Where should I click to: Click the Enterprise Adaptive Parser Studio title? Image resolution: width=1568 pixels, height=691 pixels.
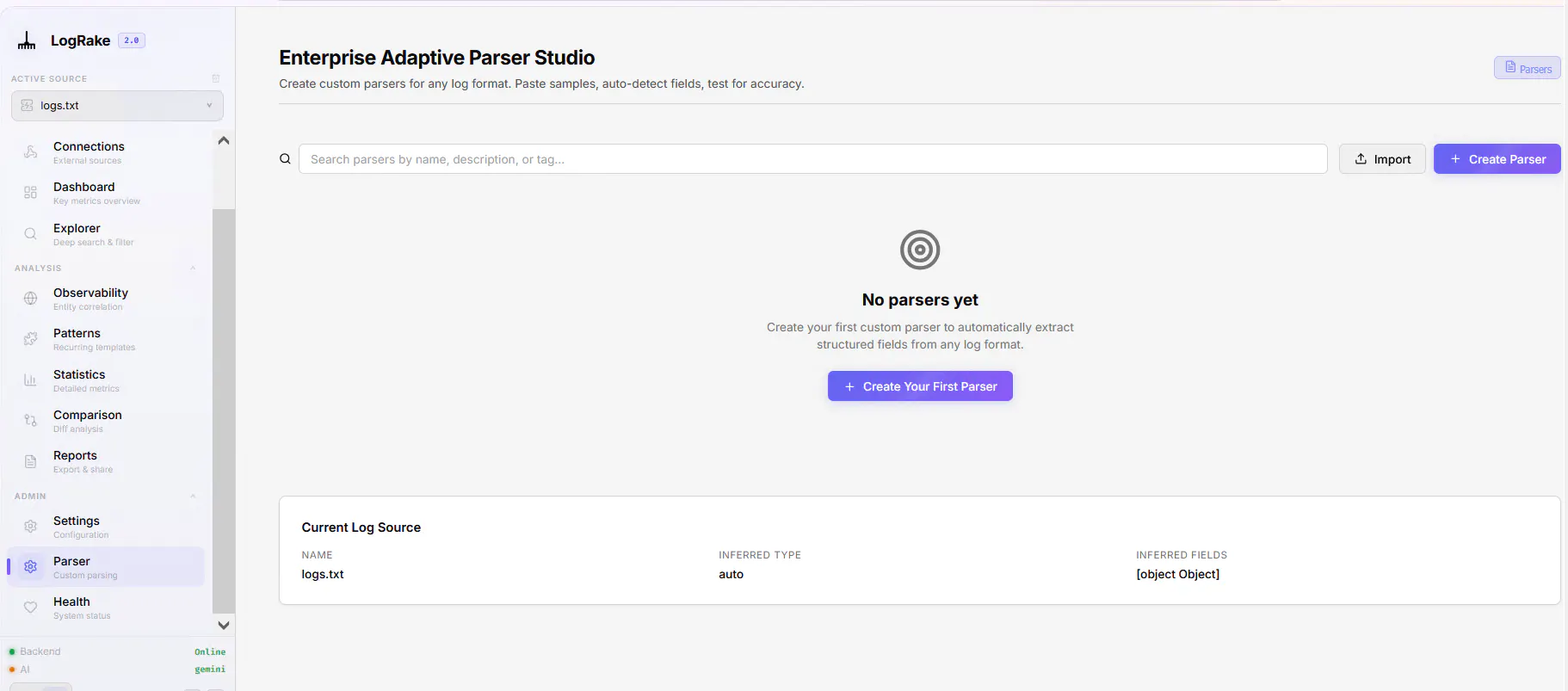(x=437, y=58)
